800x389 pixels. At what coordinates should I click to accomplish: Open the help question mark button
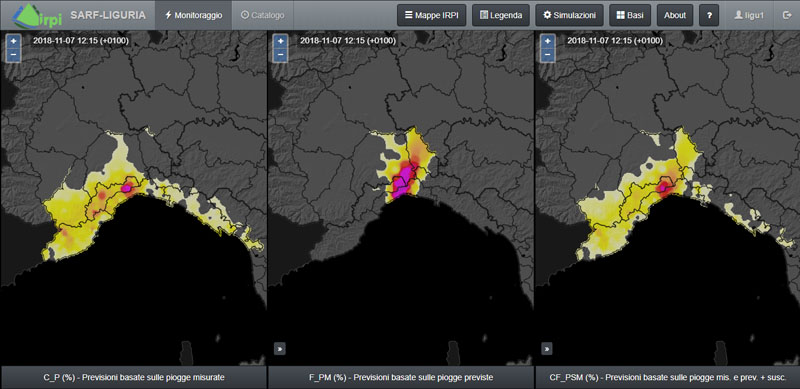tap(709, 15)
